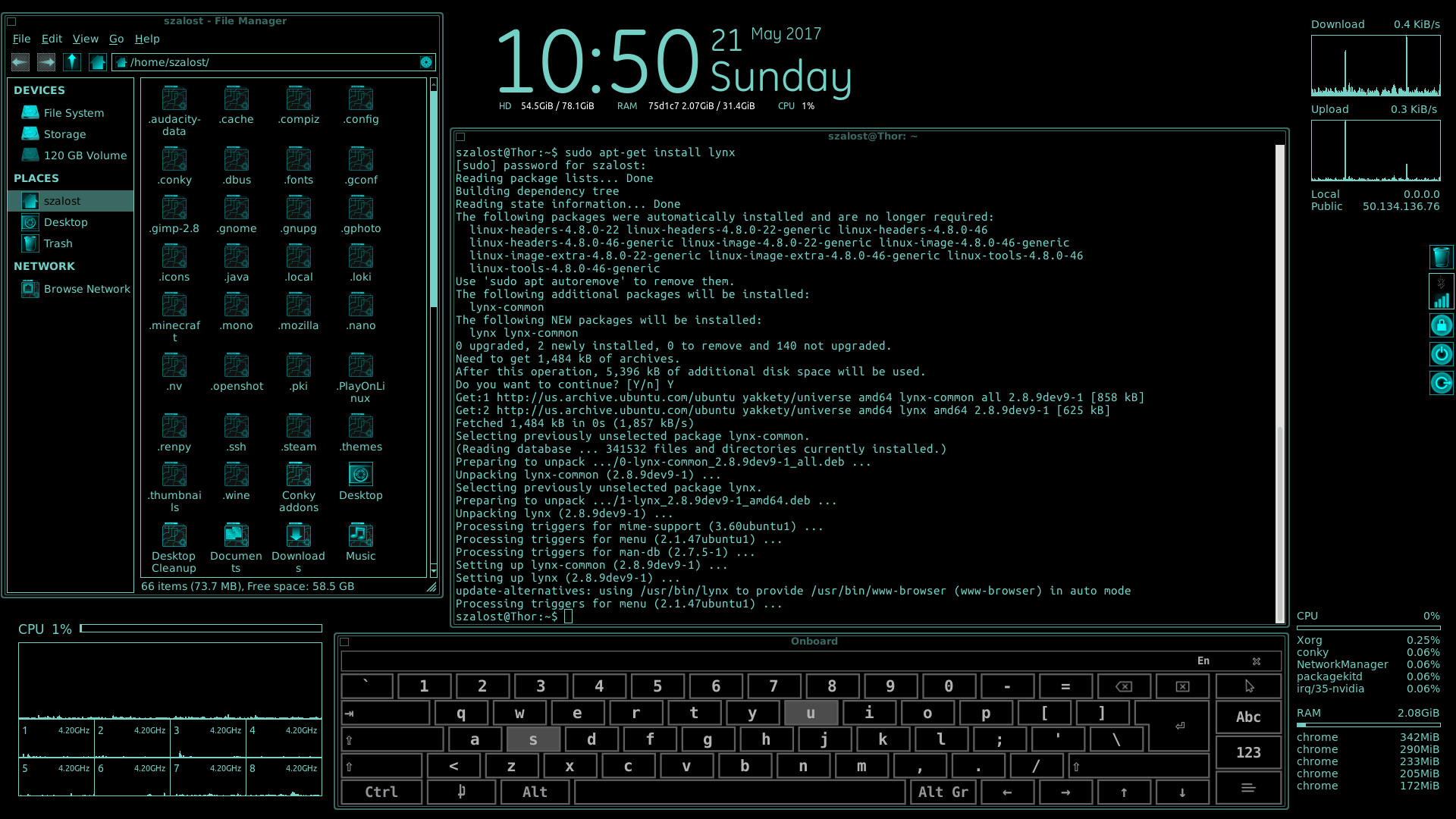Click the back navigation arrow

(20, 61)
